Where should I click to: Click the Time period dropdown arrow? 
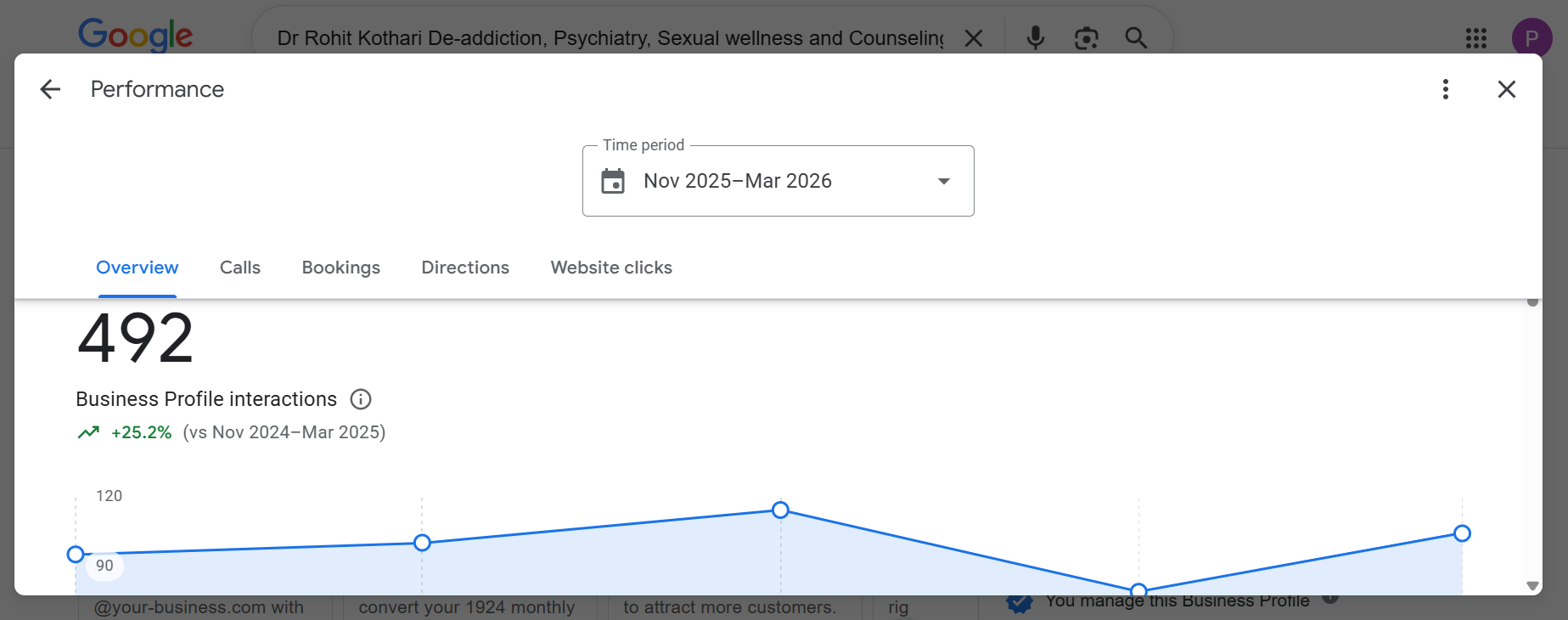943,181
